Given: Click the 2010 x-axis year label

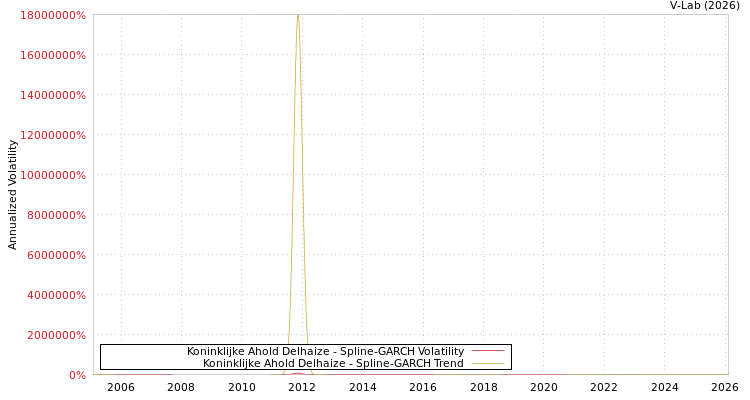Looking at the screenshot, I should [x=242, y=387].
